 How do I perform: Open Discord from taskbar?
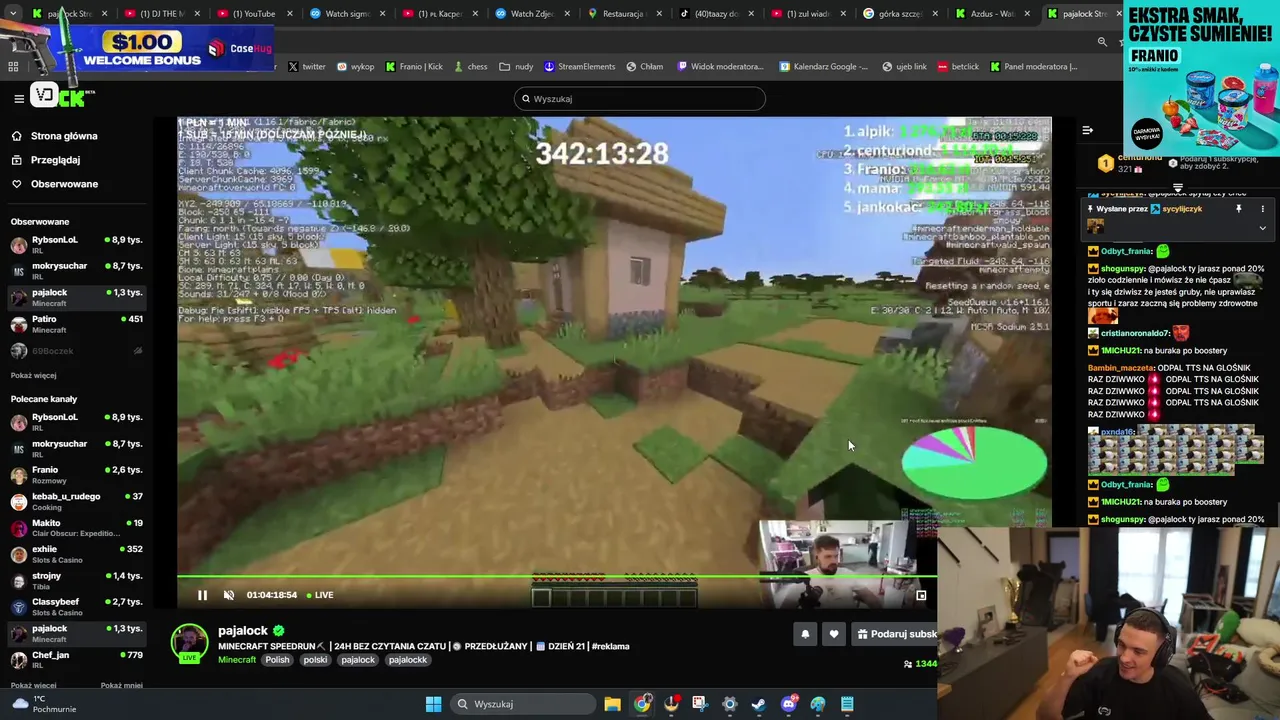(x=789, y=704)
